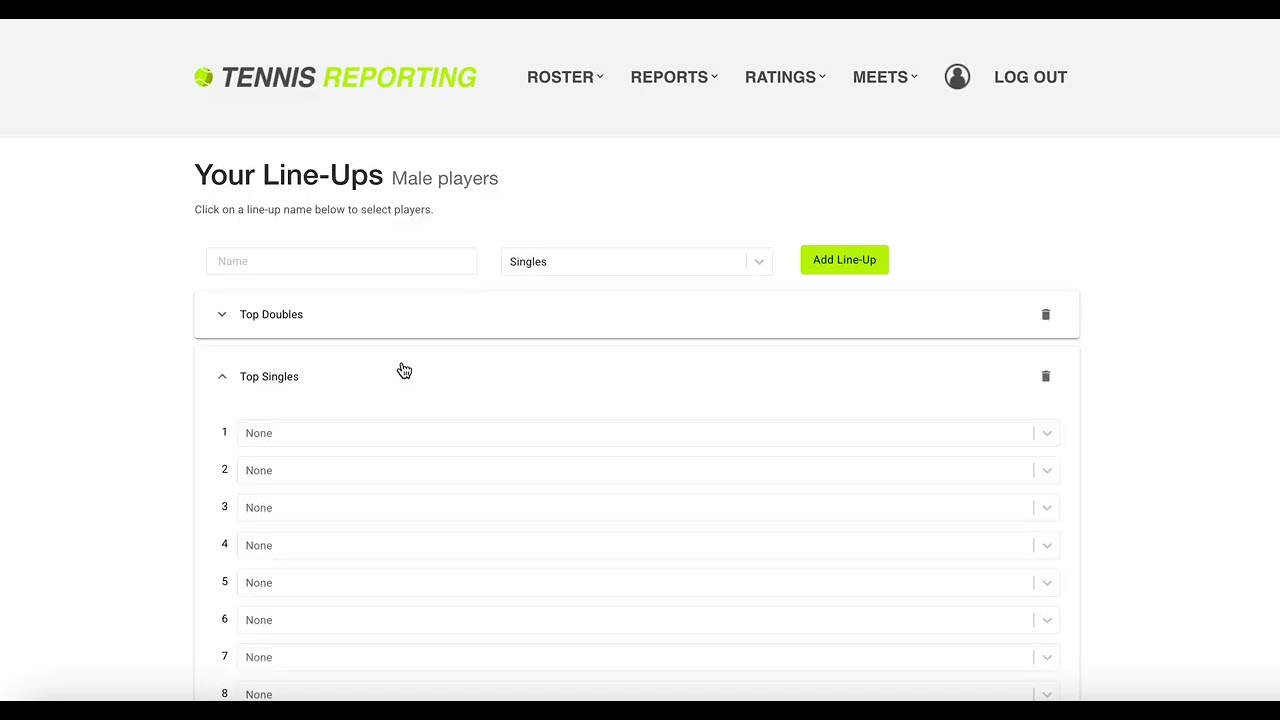Open player dropdown for position 2
The width and height of the screenshot is (1280, 720).
point(648,470)
